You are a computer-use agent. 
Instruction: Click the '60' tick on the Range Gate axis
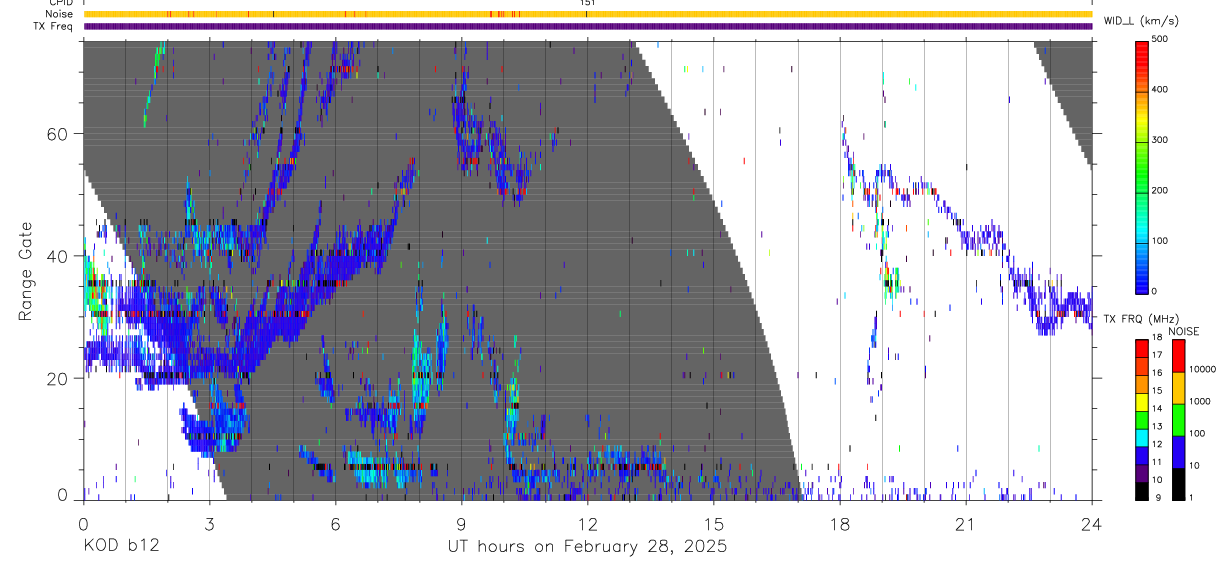pos(58,133)
